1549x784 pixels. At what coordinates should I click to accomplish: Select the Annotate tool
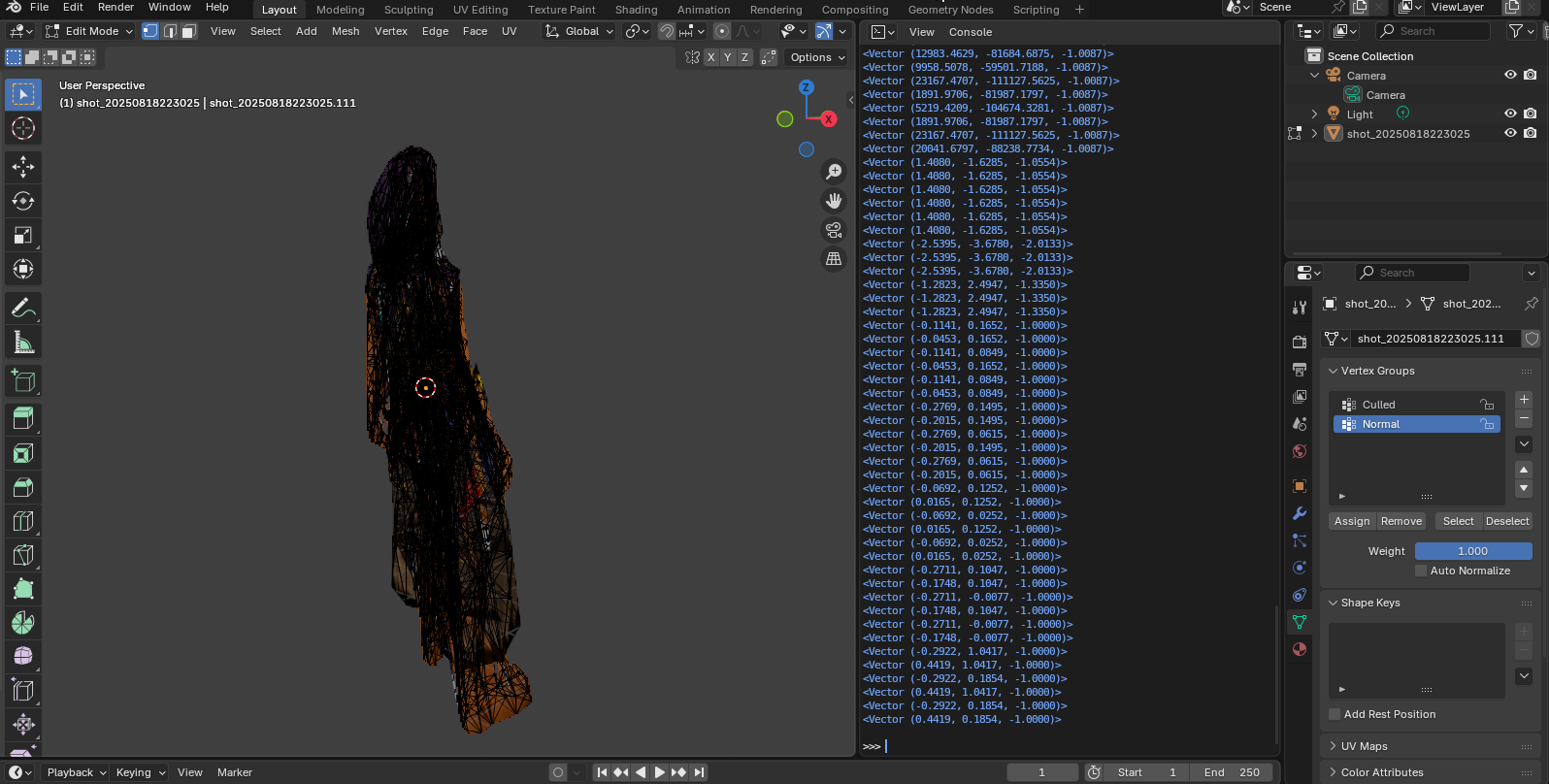(23, 308)
